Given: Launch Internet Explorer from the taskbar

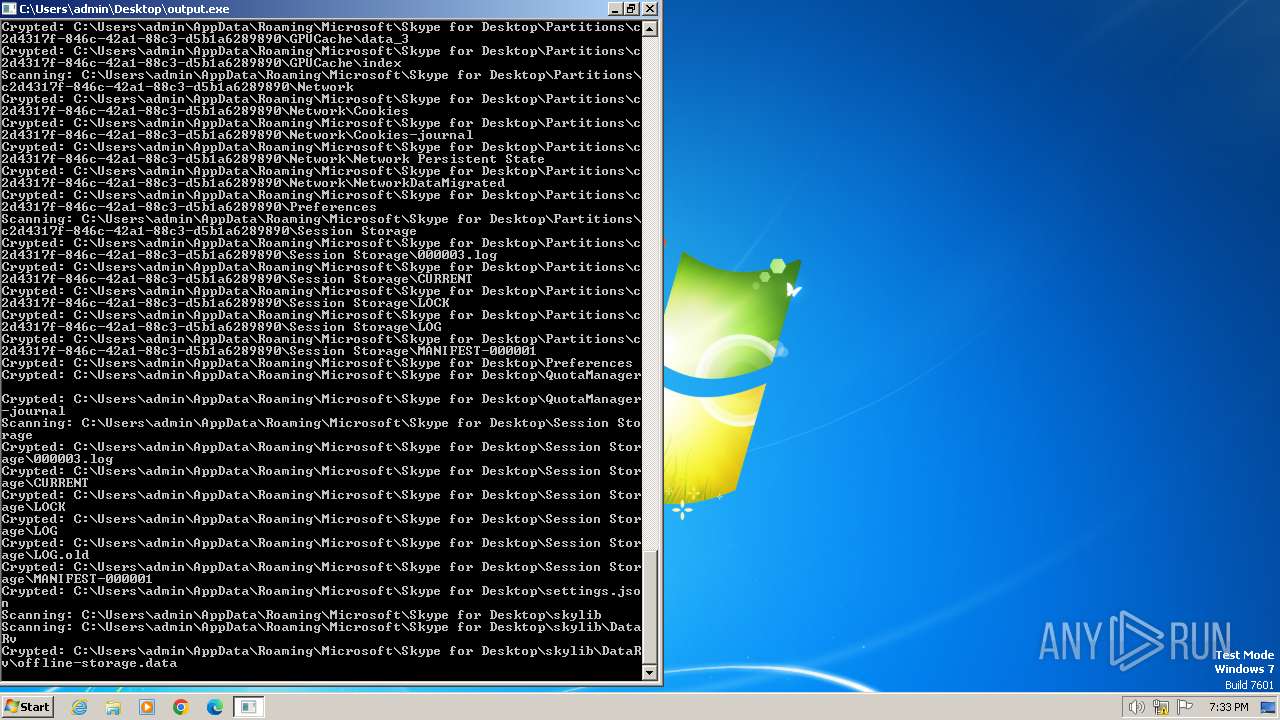Looking at the screenshot, I should pos(80,707).
